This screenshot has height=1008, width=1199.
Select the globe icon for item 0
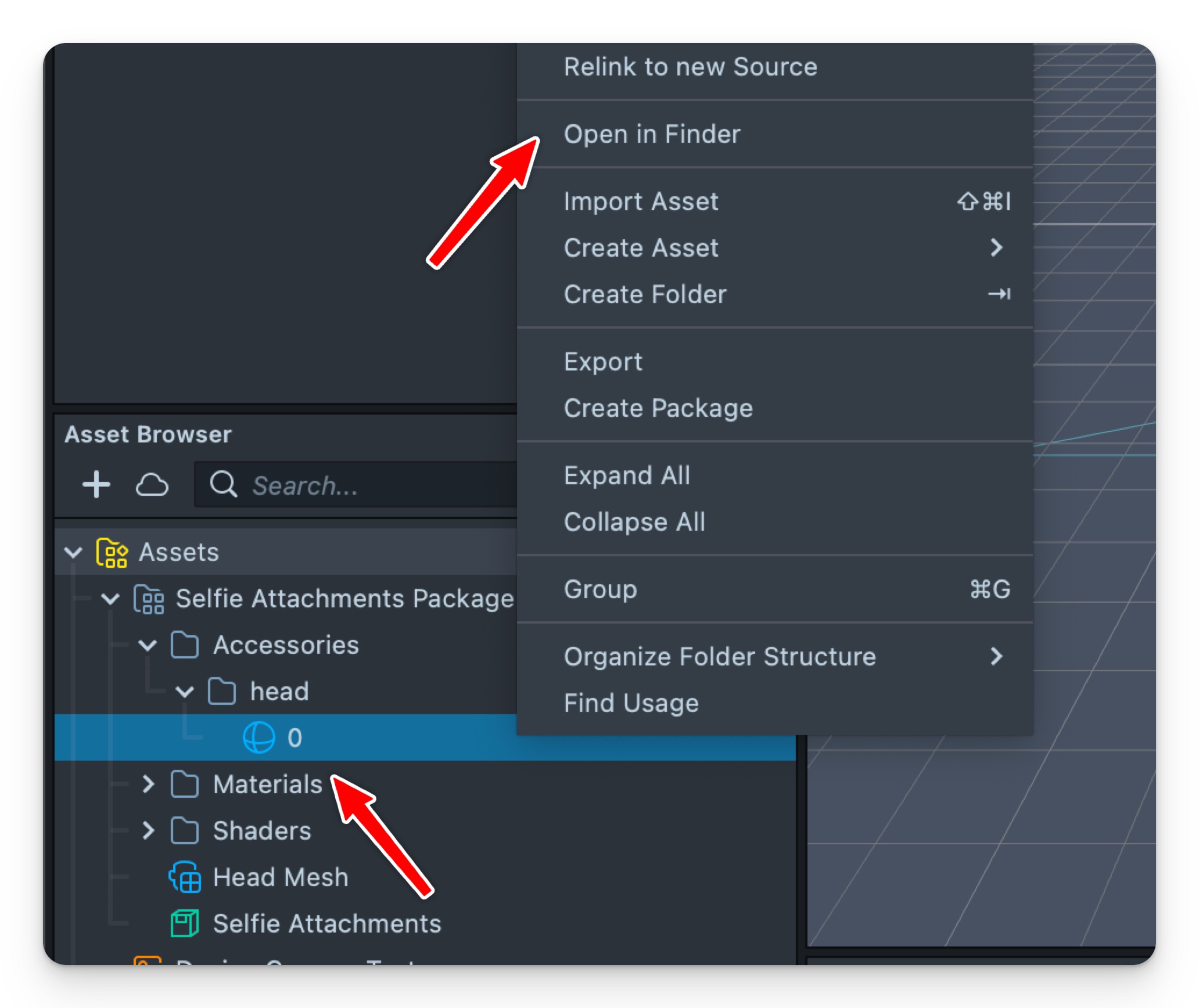click(x=259, y=737)
